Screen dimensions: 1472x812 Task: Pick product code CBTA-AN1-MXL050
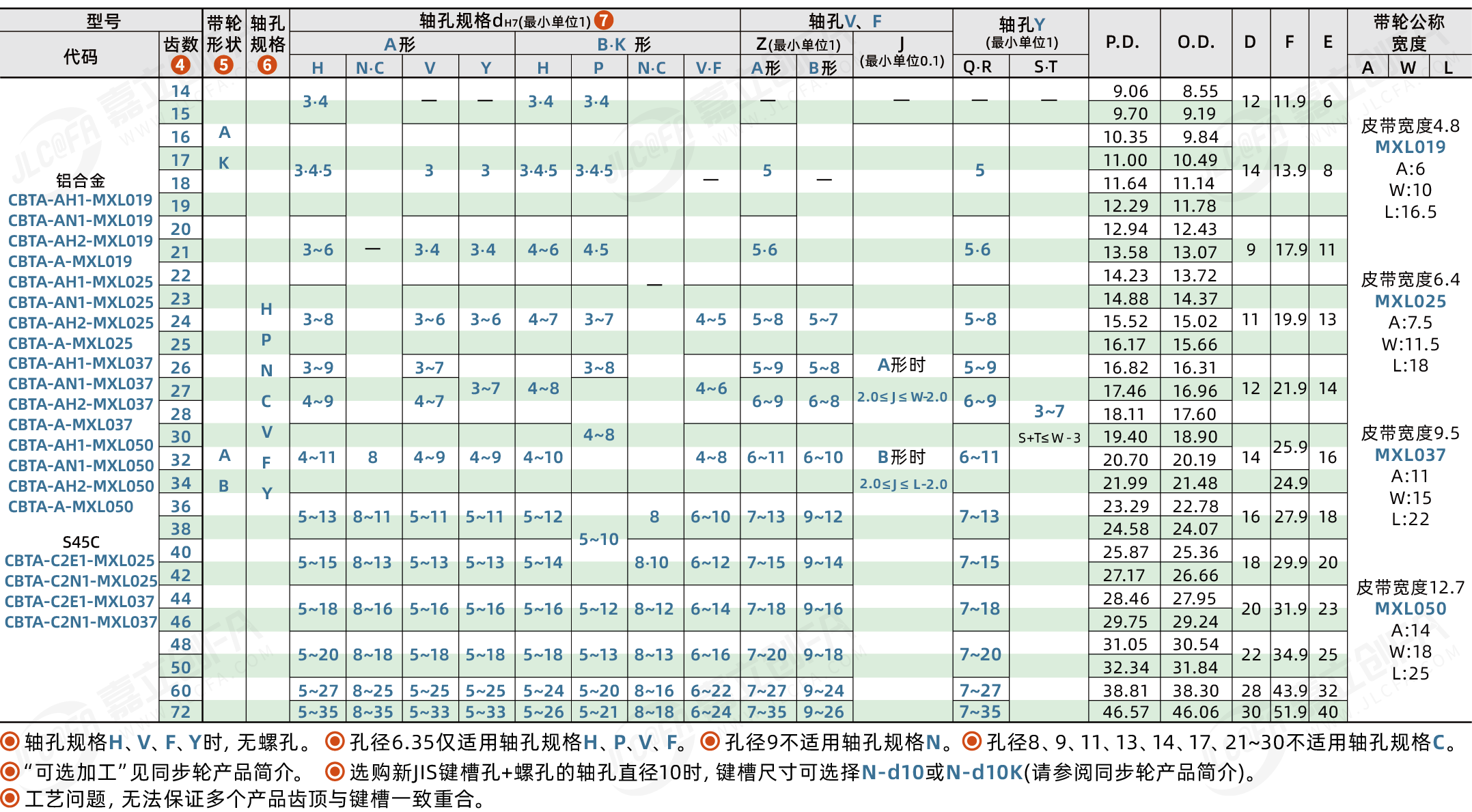tap(81, 466)
